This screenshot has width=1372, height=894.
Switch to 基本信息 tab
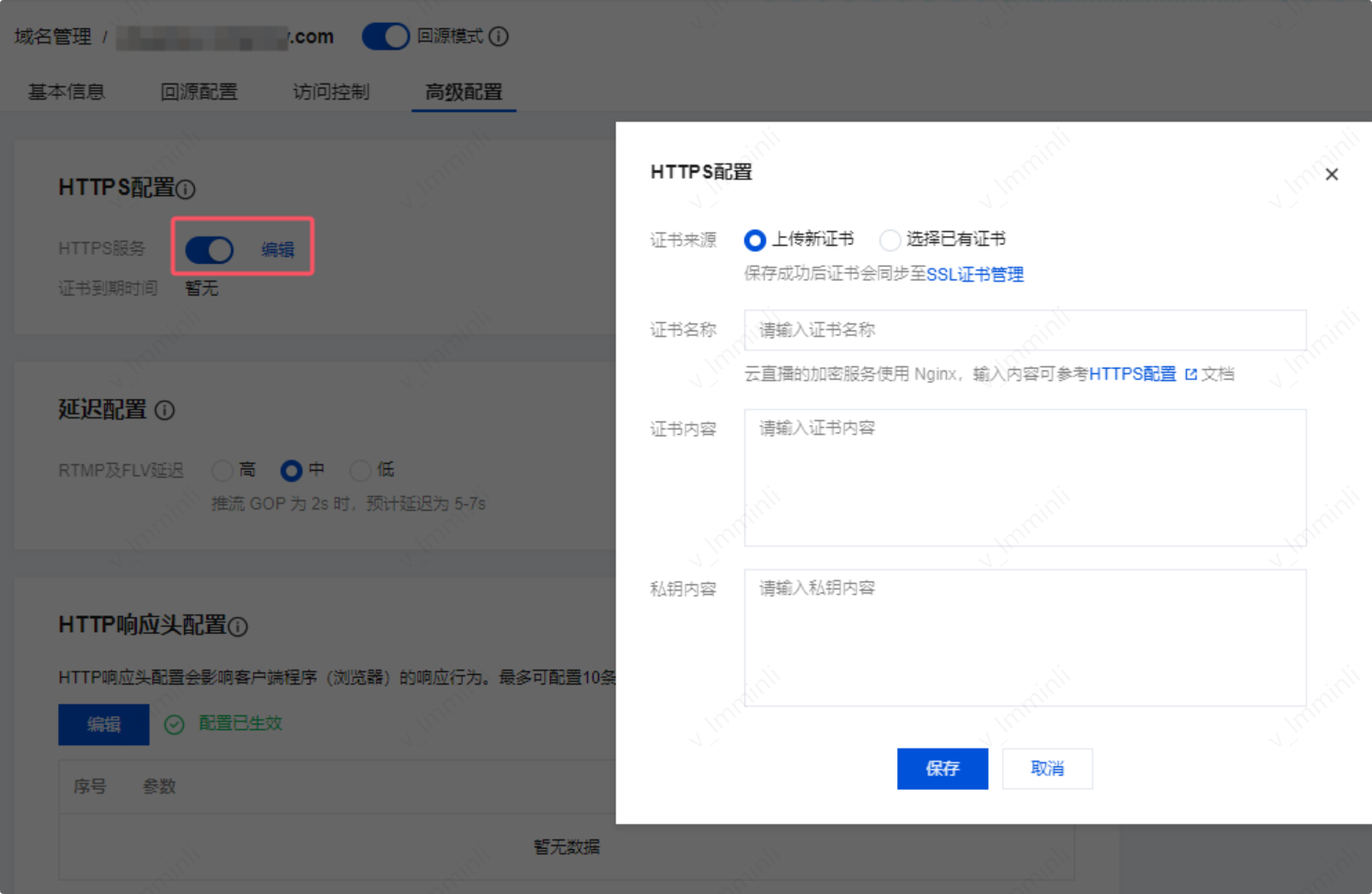tap(66, 92)
